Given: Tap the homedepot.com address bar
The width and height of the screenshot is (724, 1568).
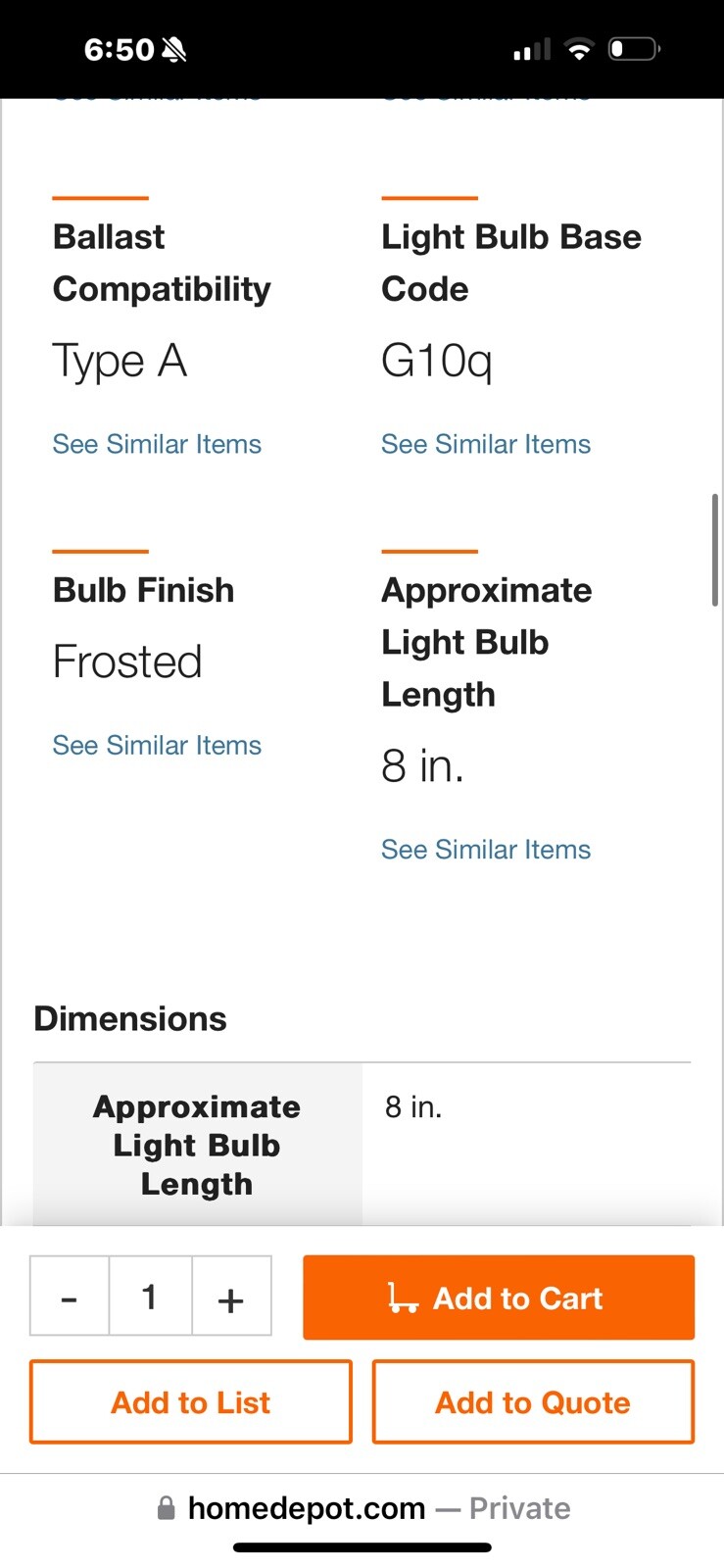Looking at the screenshot, I should click(362, 1508).
